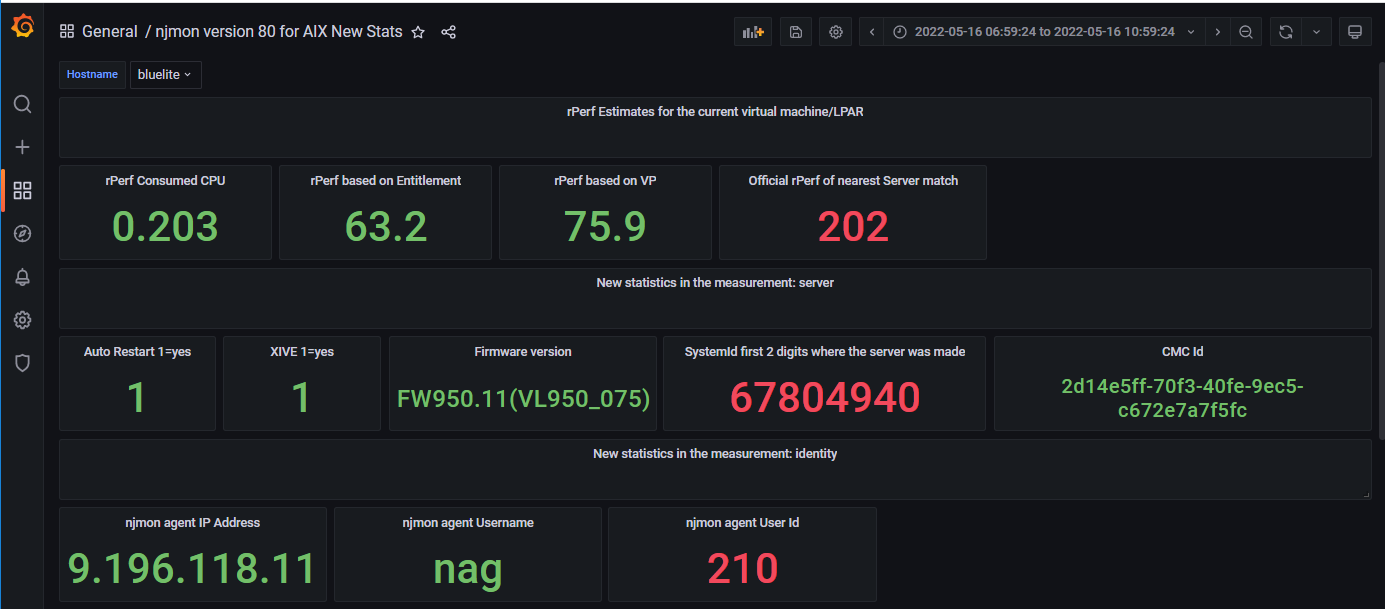The width and height of the screenshot is (1385, 609).
Task: Open the Configuration gear in sidebar
Action: click(22, 320)
